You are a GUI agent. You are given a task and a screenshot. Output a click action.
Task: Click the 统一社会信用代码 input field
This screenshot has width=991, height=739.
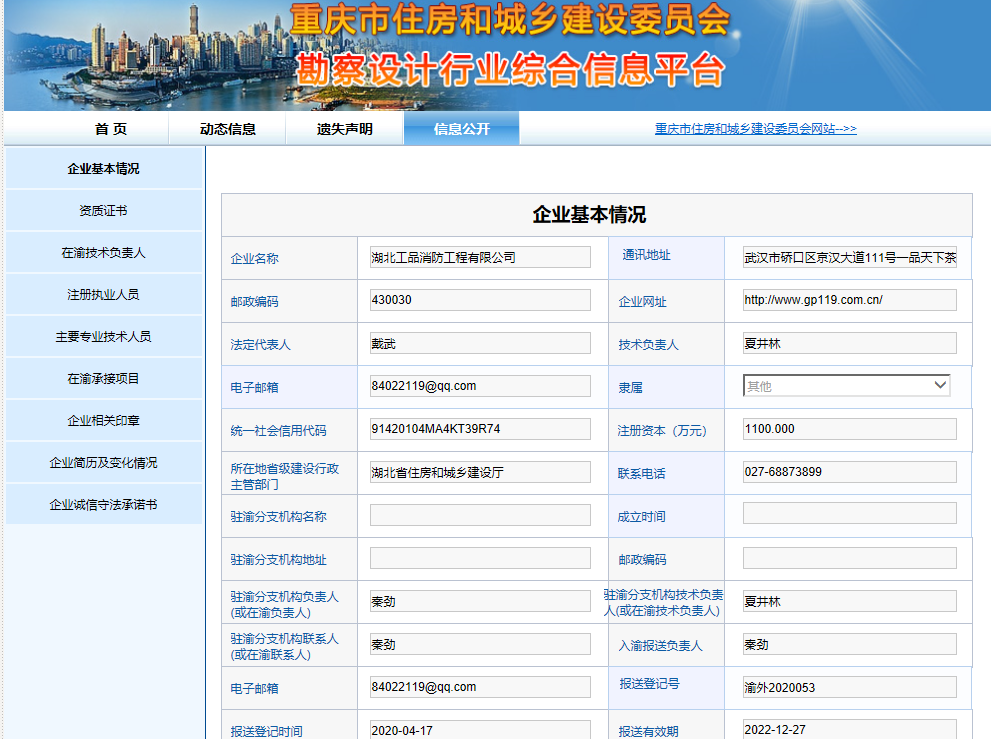tap(480, 429)
